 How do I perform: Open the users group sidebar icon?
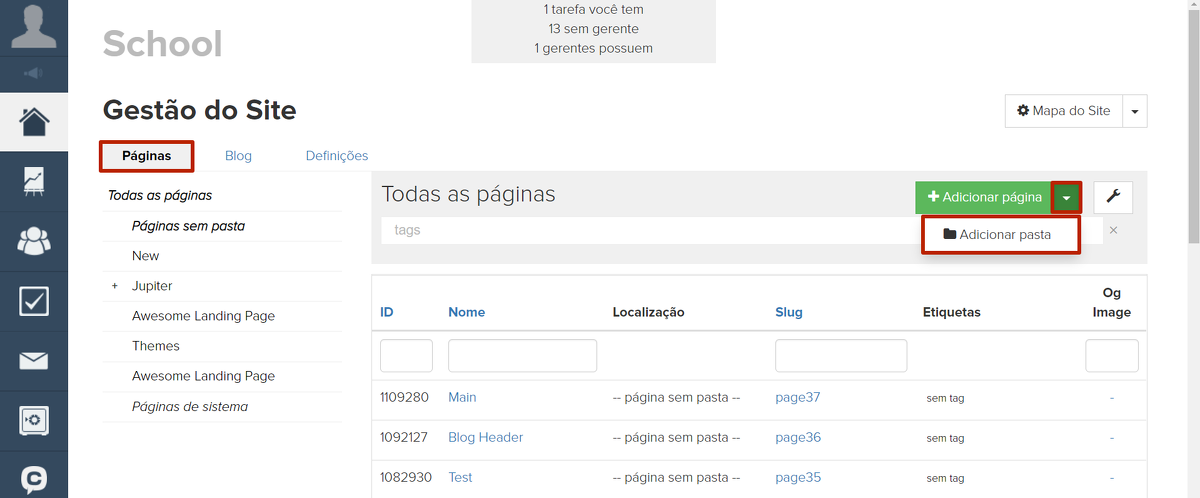(34, 241)
